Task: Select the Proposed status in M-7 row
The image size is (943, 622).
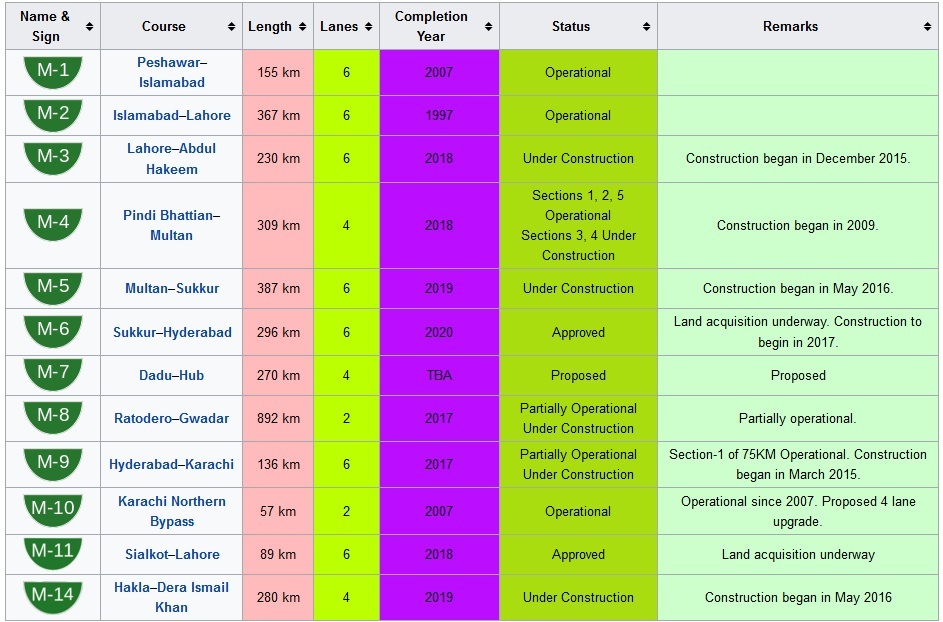Action: tap(578, 375)
